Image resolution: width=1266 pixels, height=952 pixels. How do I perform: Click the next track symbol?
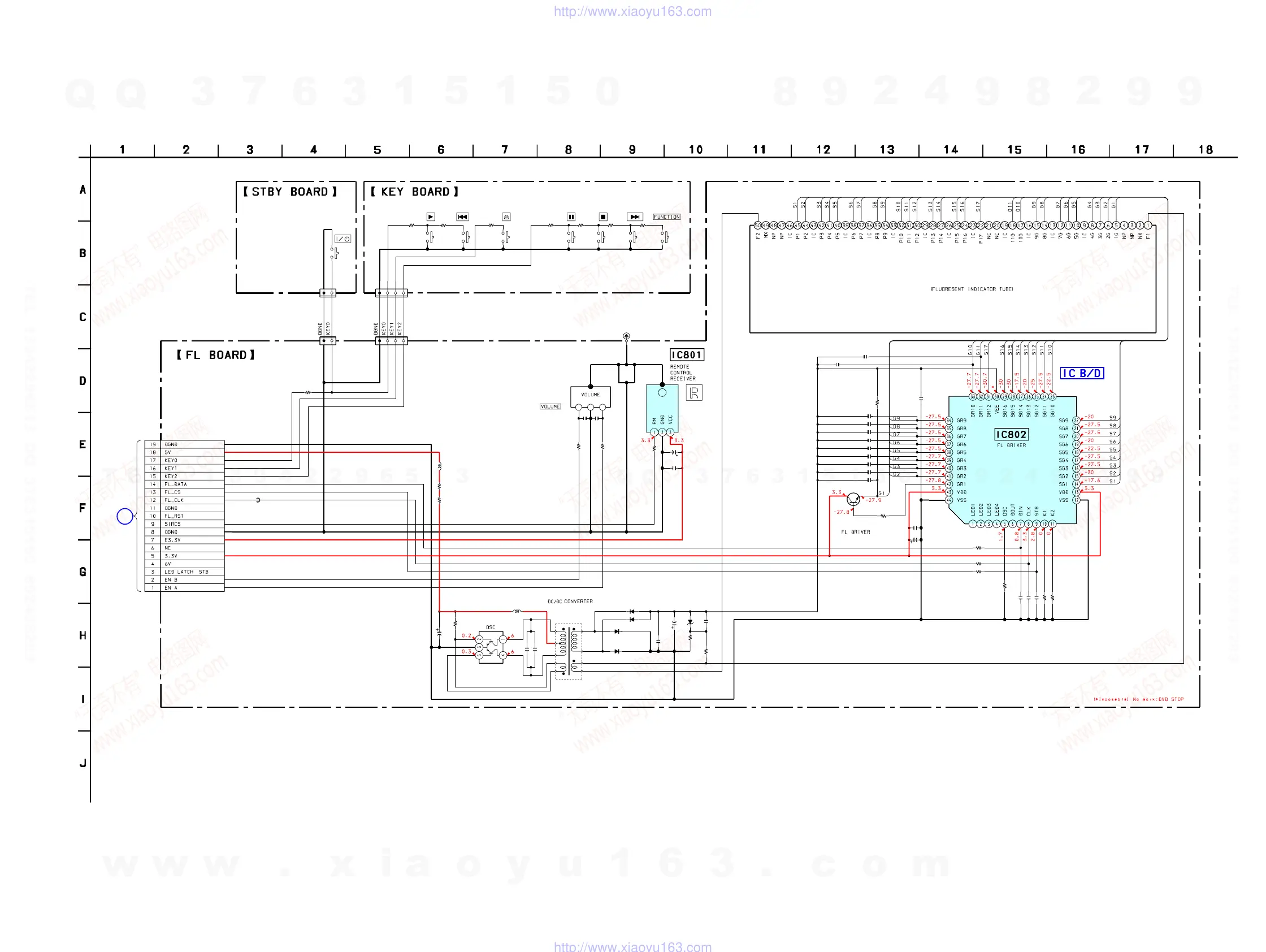635,217
